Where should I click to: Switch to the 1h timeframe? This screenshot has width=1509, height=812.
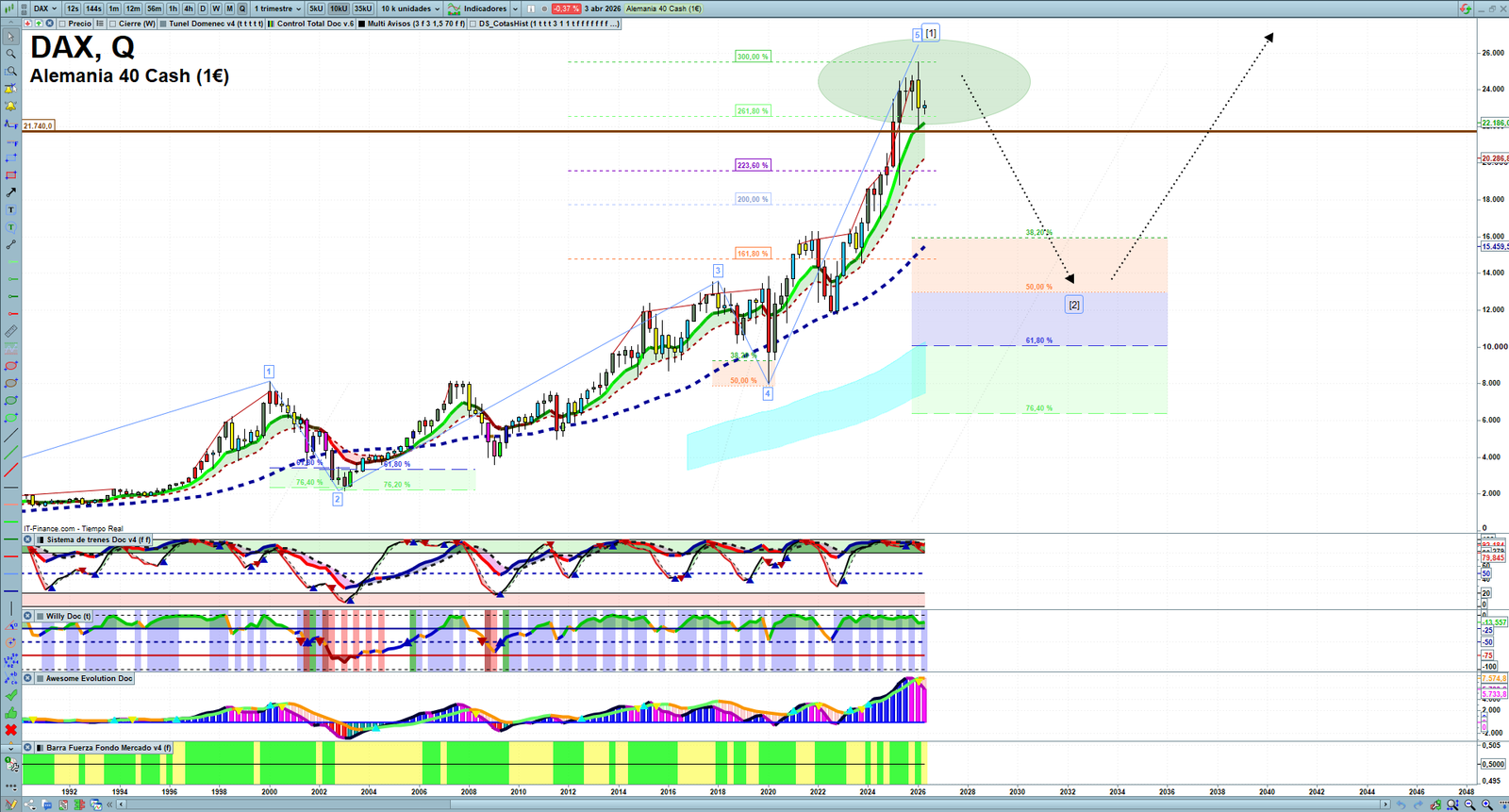(x=173, y=8)
